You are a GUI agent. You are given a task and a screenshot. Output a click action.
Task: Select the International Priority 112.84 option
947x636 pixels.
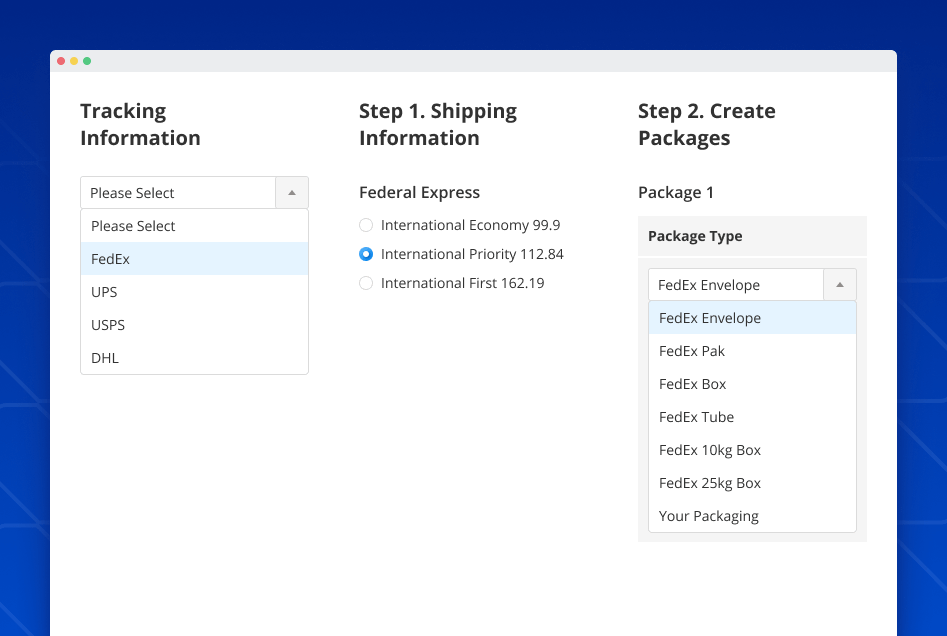pos(366,254)
